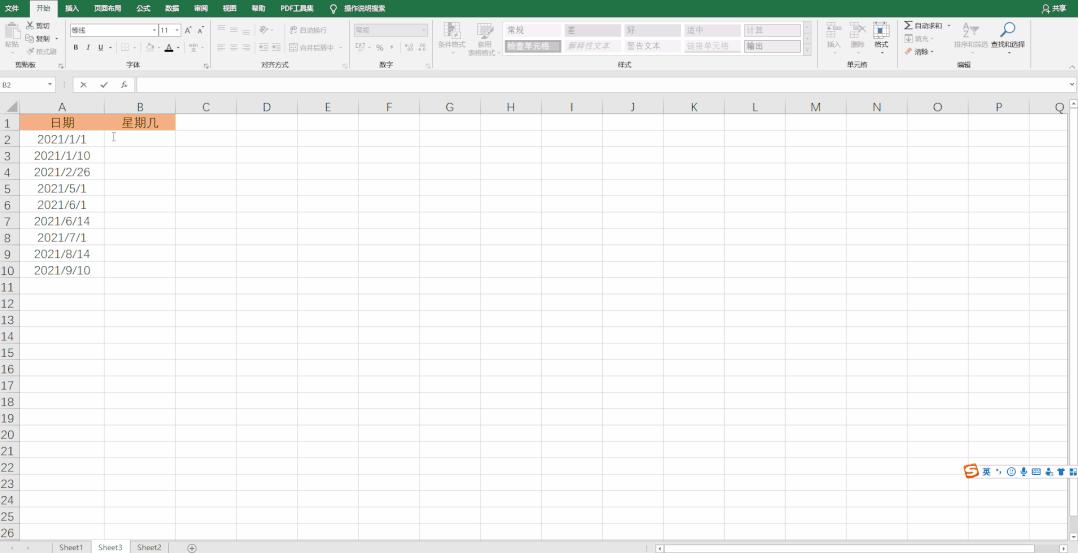1078x553 pixels.
Task: Open the font size 11 dropdown
Action: click(x=177, y=30)
